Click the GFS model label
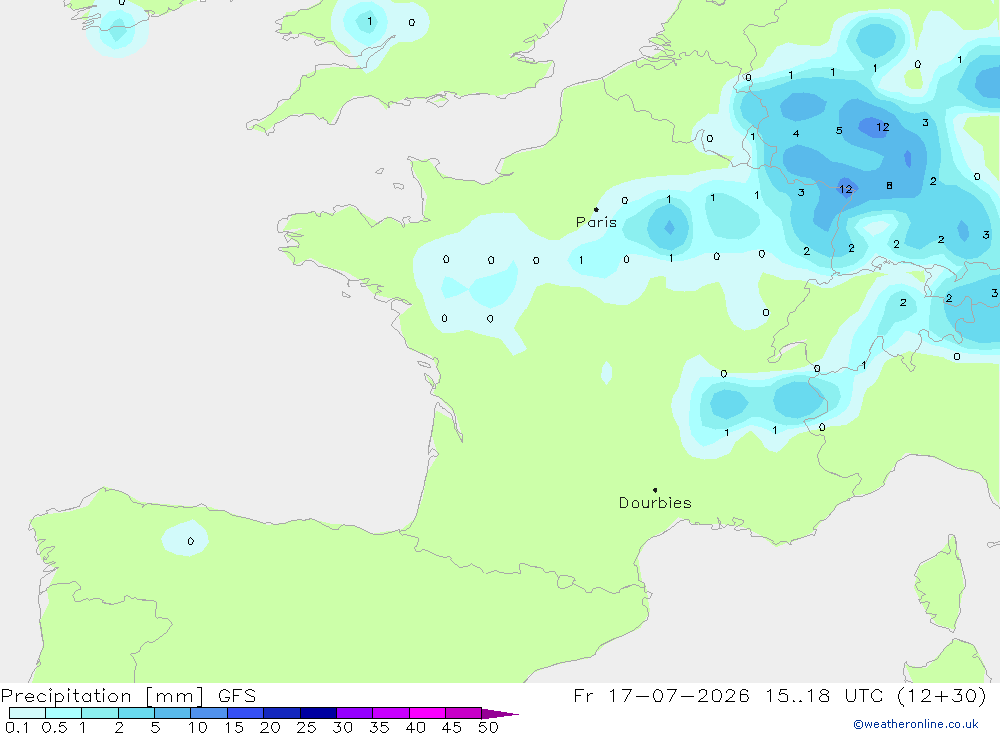Image resolution: width=1000 pixels, height=733 pixels. [237, 696]
